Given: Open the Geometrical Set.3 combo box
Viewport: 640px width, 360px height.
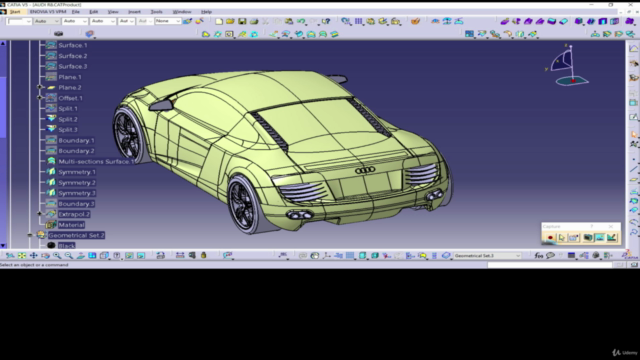Looking at the screenshot, I should [487, 256].
